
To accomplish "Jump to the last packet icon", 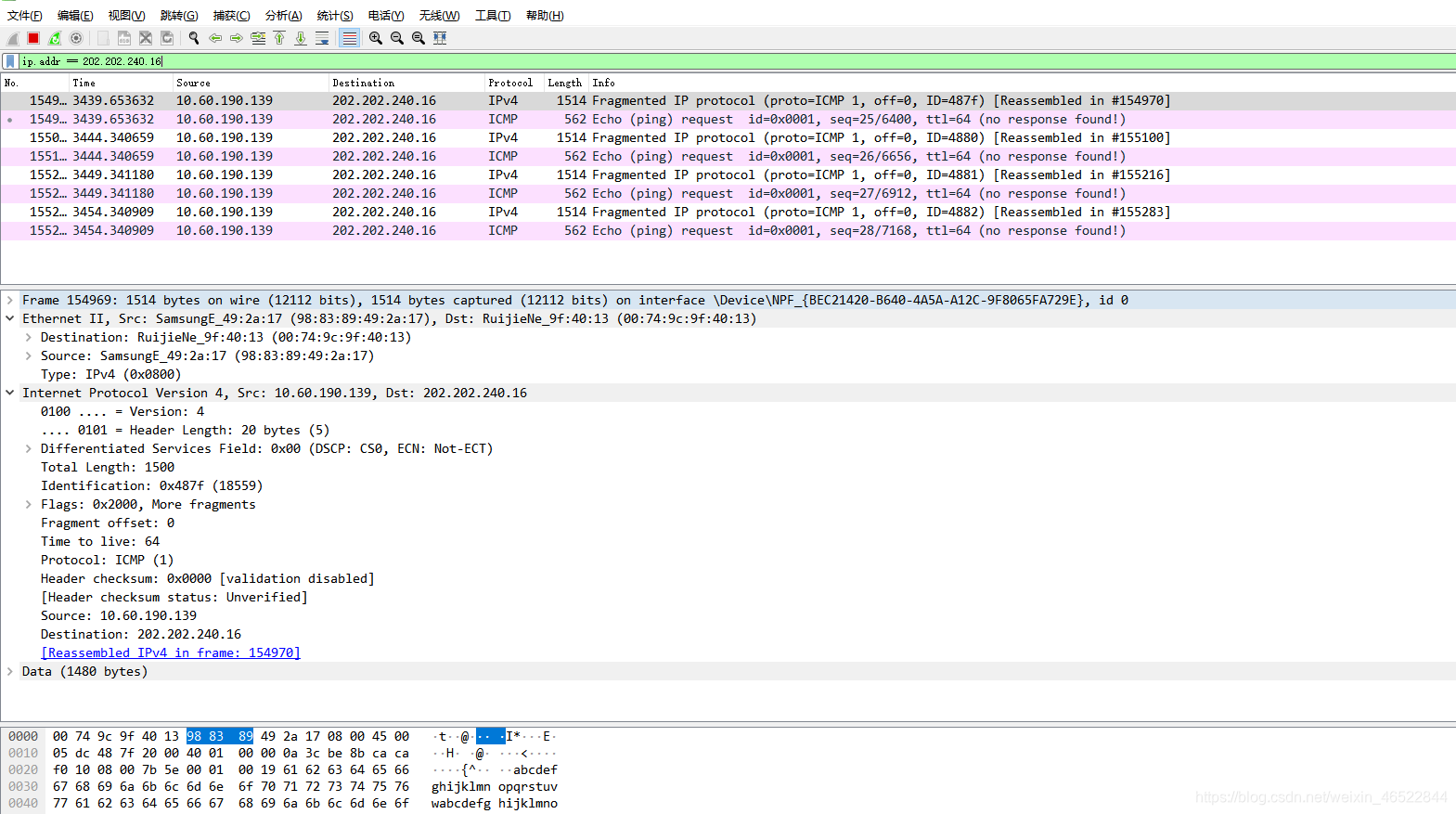I will coord(301,38).
